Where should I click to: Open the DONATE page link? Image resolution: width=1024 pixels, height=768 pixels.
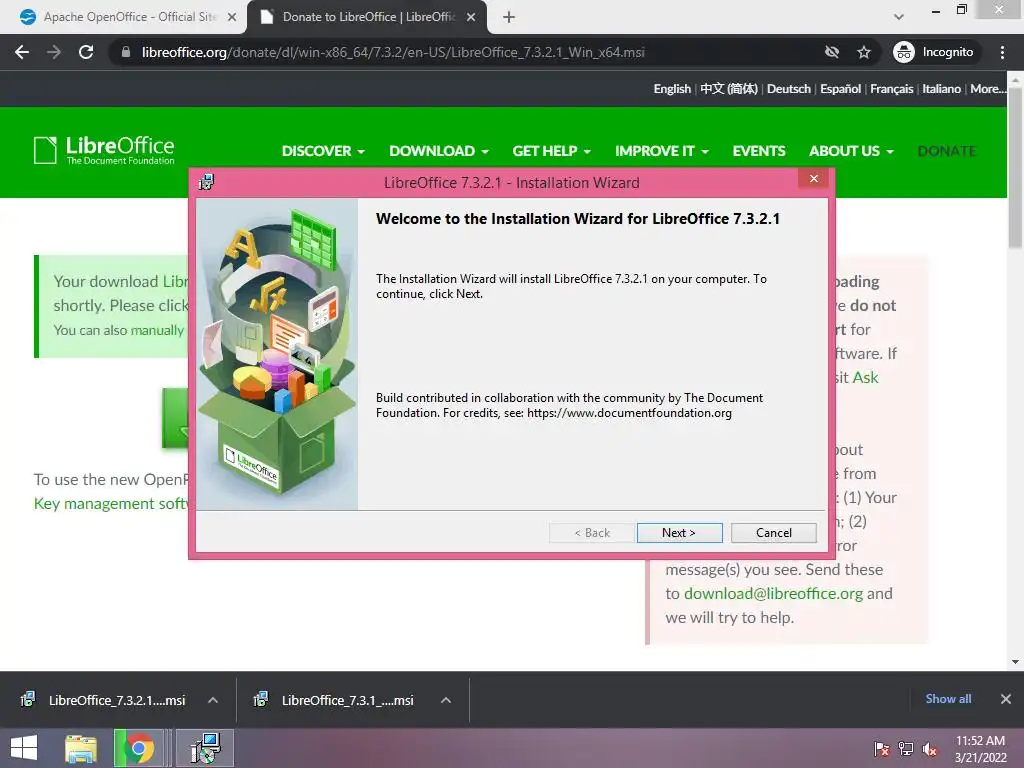tap(947, 151)
